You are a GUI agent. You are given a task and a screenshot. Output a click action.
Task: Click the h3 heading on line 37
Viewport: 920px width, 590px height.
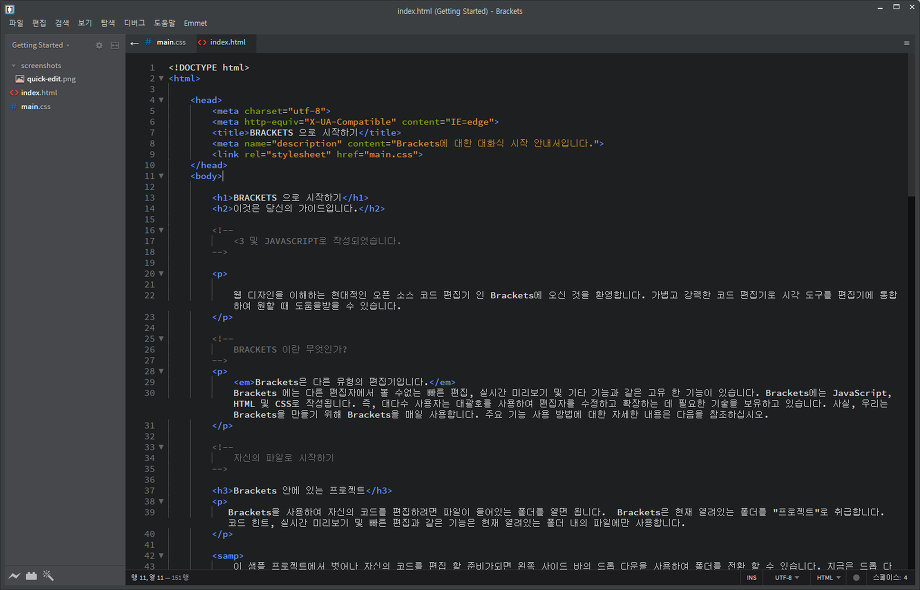pyautogui.click(x=302, y=491)
